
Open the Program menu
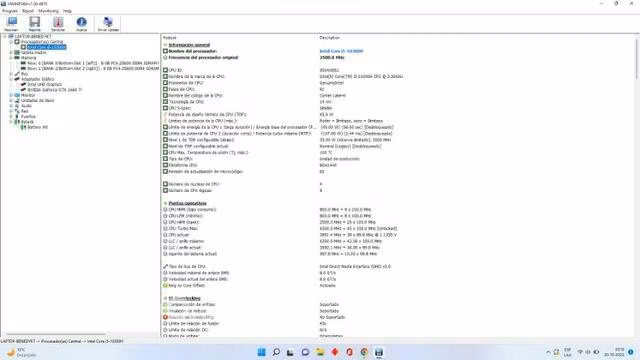(10, 11)
